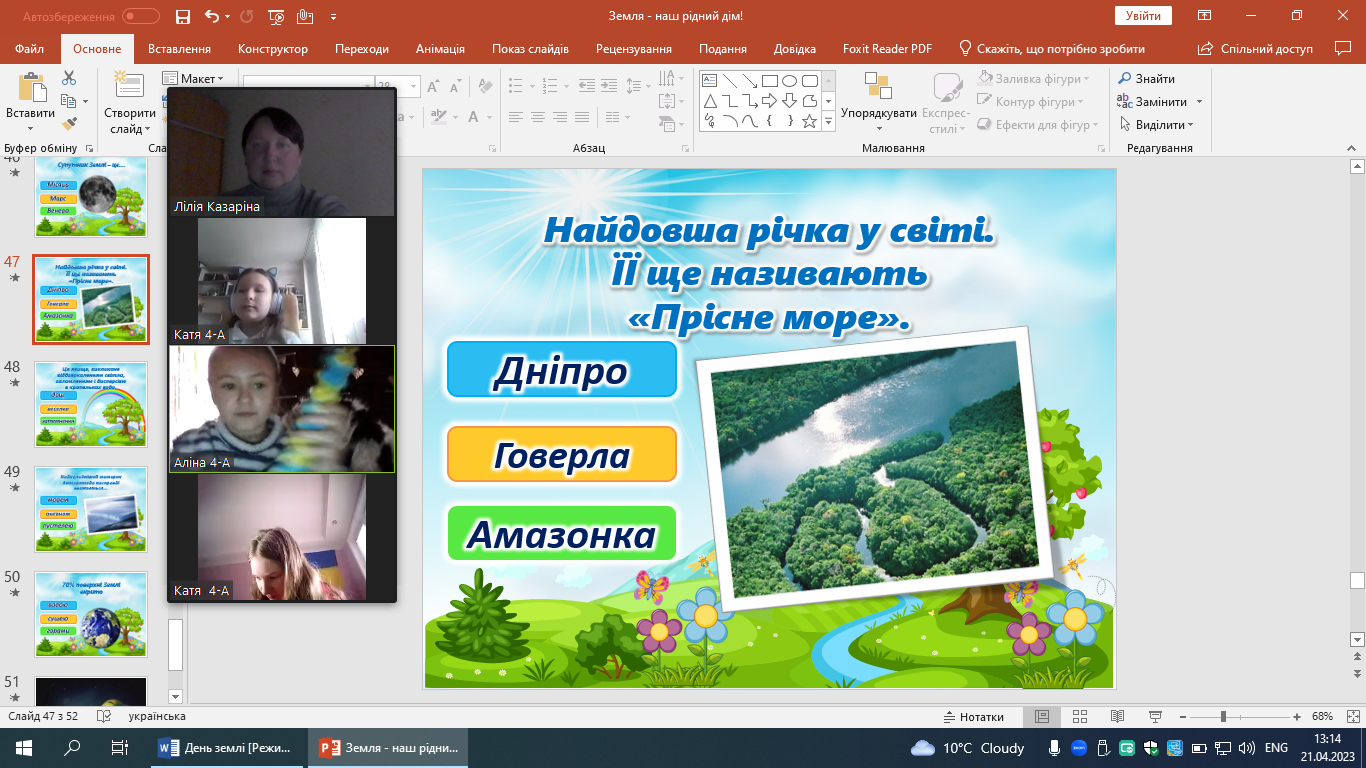Click accessibility check icon in status bar

pyautogui.click(x=102, y=717)
